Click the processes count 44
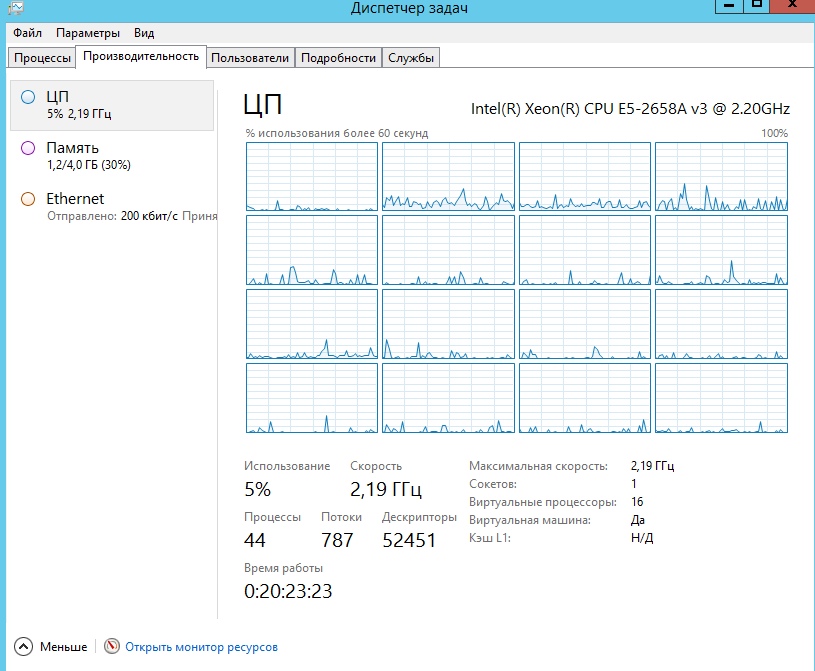The height and width of the screenshot is (671, 815). coord(255,540)
